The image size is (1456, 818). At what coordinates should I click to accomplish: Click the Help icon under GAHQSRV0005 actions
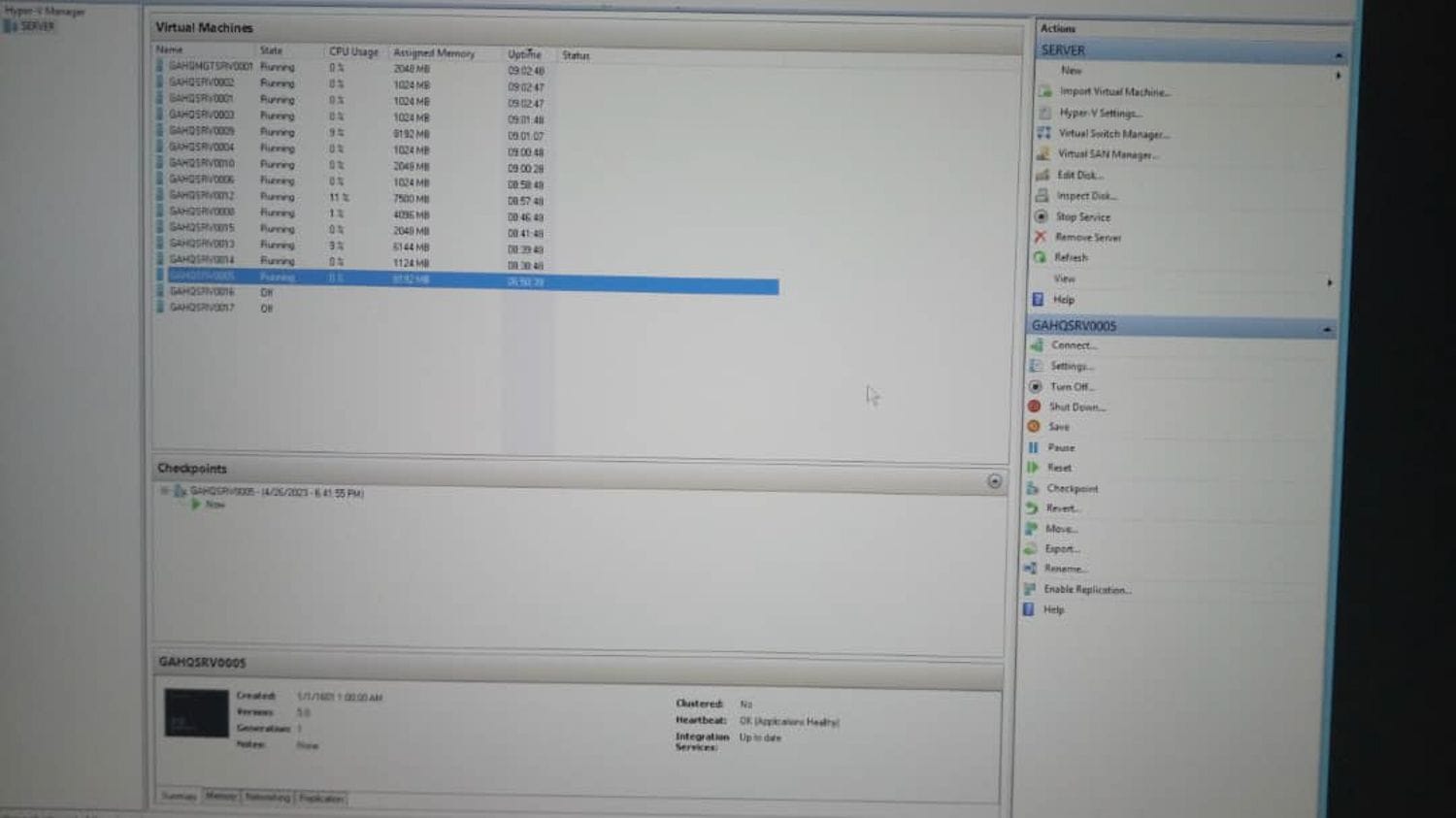click(x=1028, y=609)
